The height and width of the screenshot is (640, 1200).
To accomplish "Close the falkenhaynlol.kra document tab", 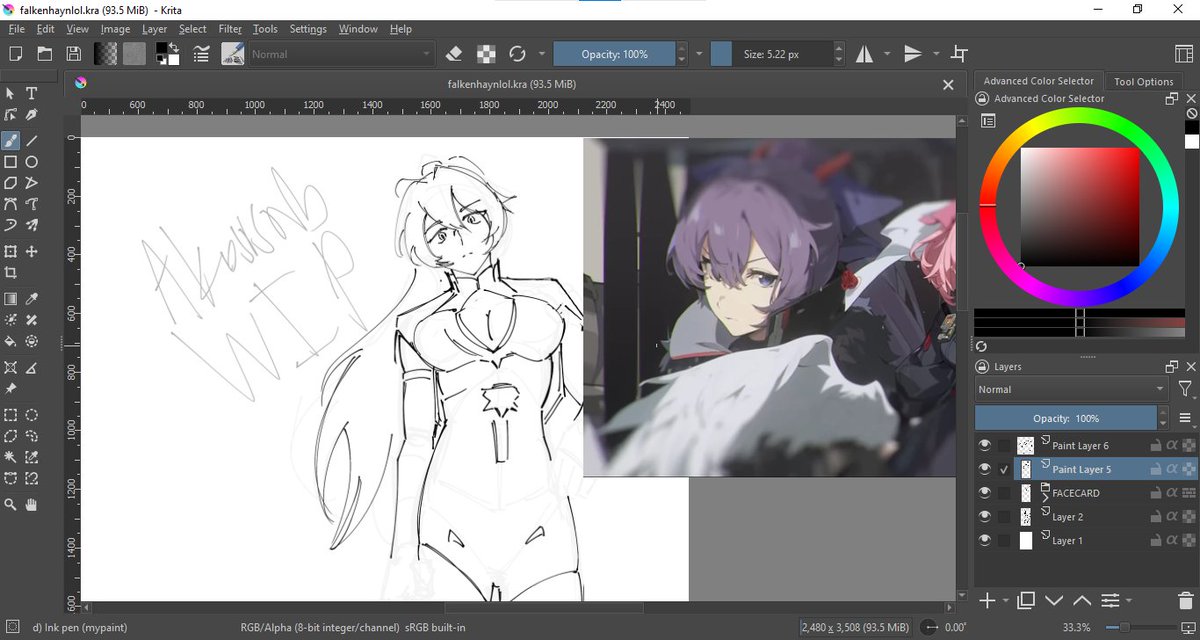I will tap(948, 86).
